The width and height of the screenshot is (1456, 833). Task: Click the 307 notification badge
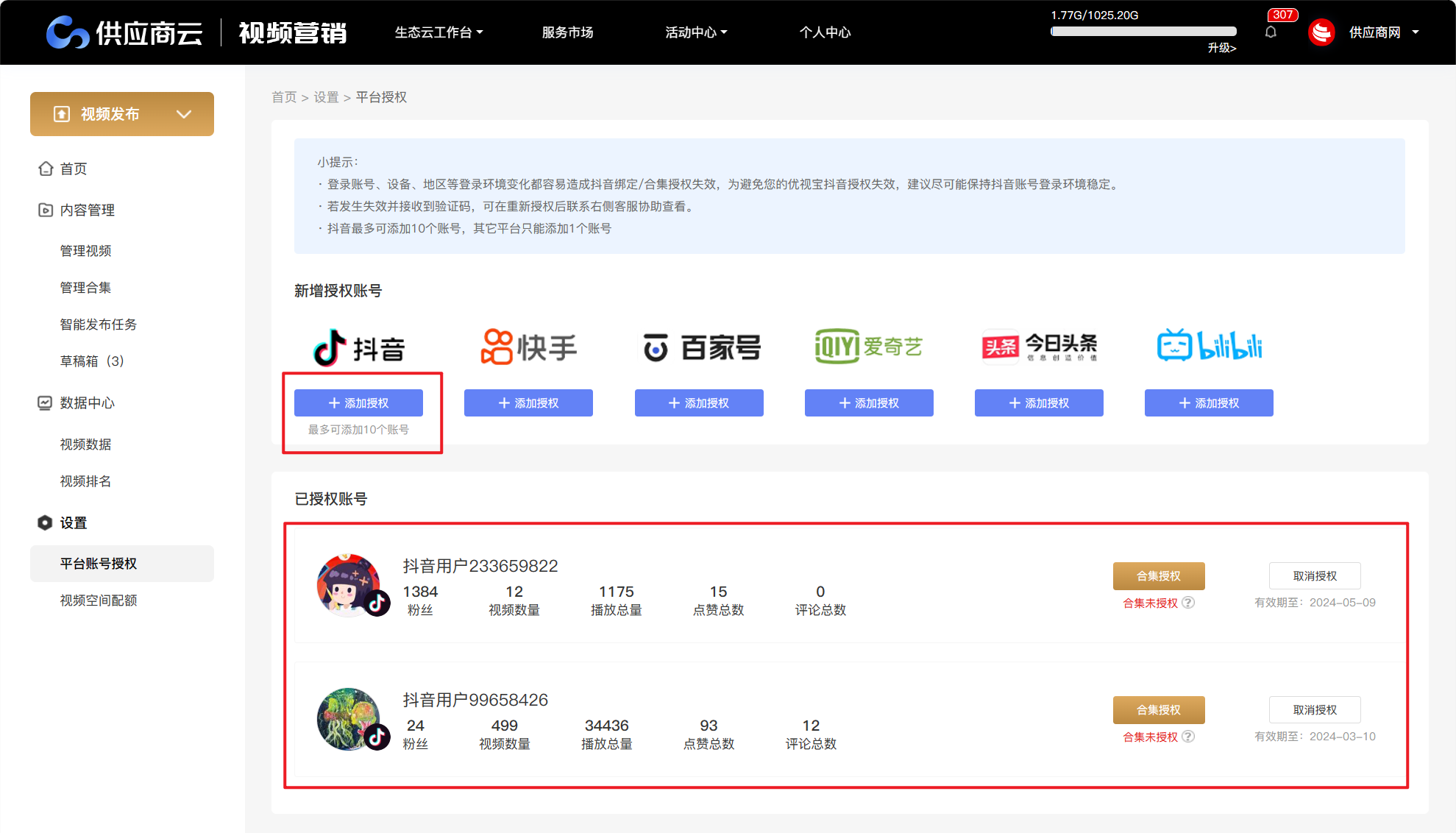pyautogui.click(x=1282, y=15)
